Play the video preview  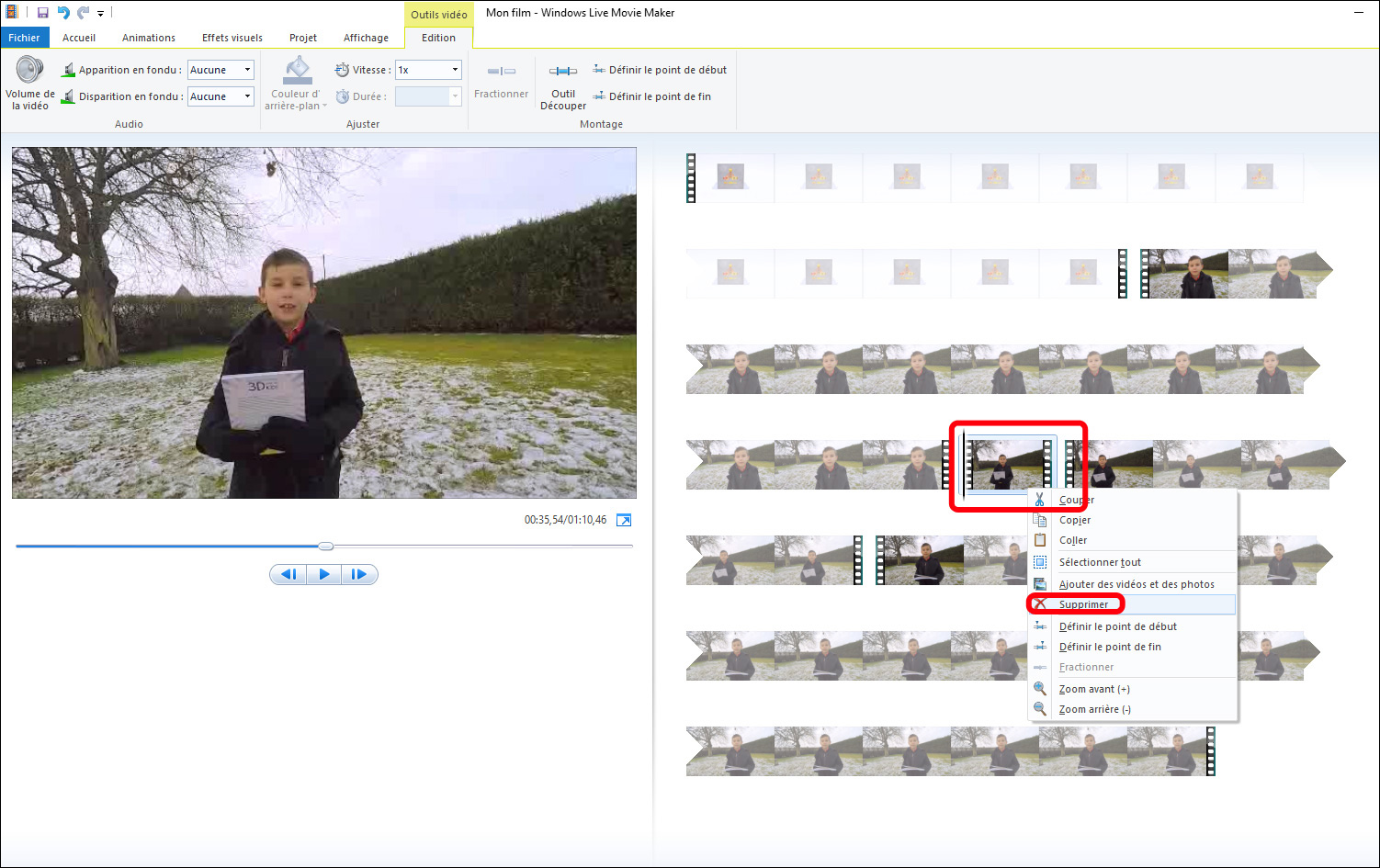point(324,573)
